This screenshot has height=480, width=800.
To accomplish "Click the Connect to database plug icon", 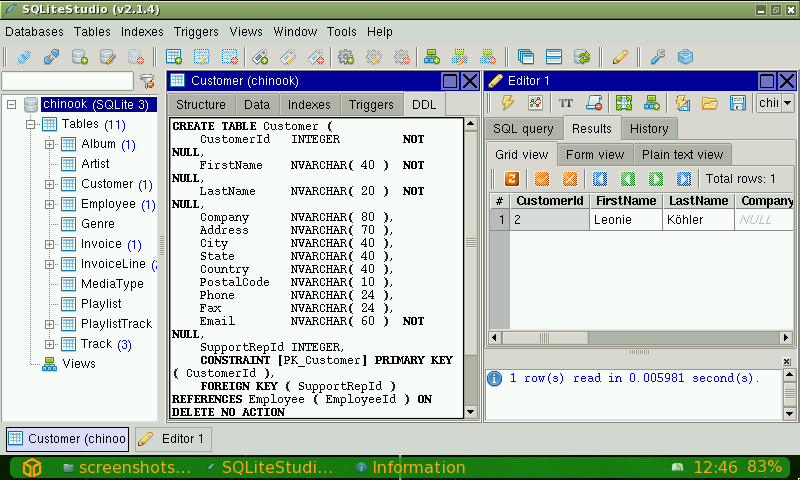I will pos(24,57).
